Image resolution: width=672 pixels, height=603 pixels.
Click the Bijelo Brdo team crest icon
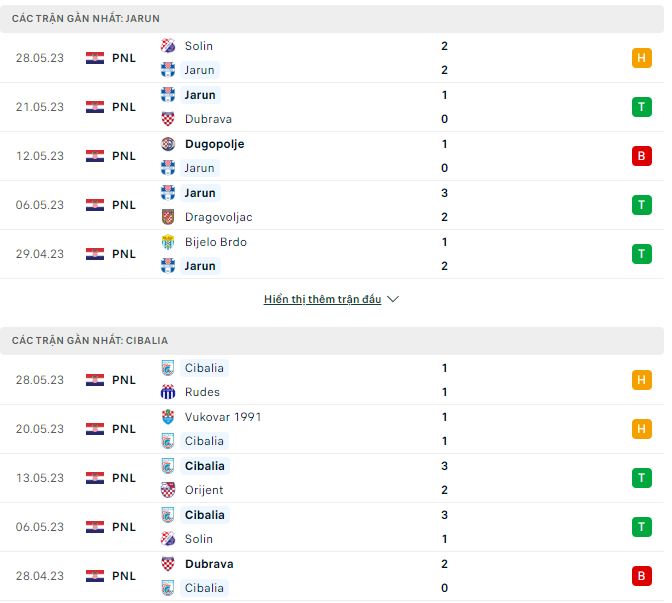tap(168, 242)
